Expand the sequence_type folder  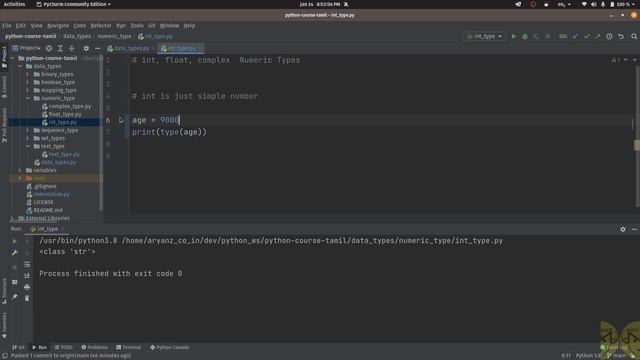click(28, 130)
